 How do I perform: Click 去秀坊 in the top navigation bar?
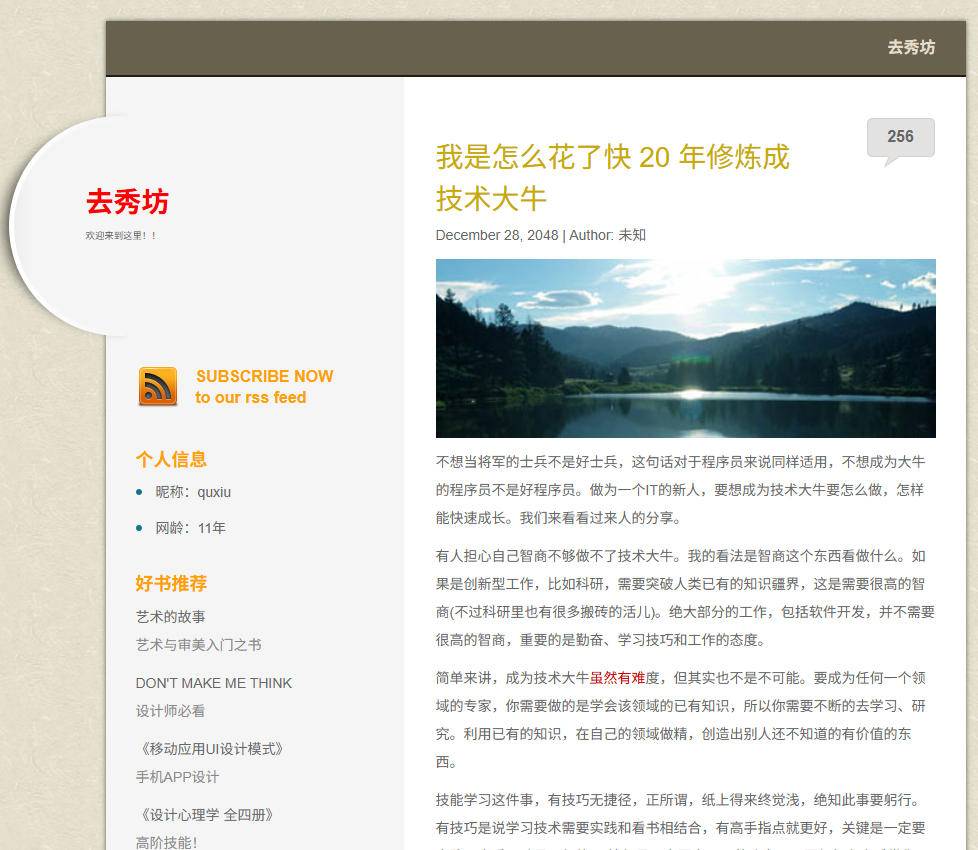click(910, 47)
